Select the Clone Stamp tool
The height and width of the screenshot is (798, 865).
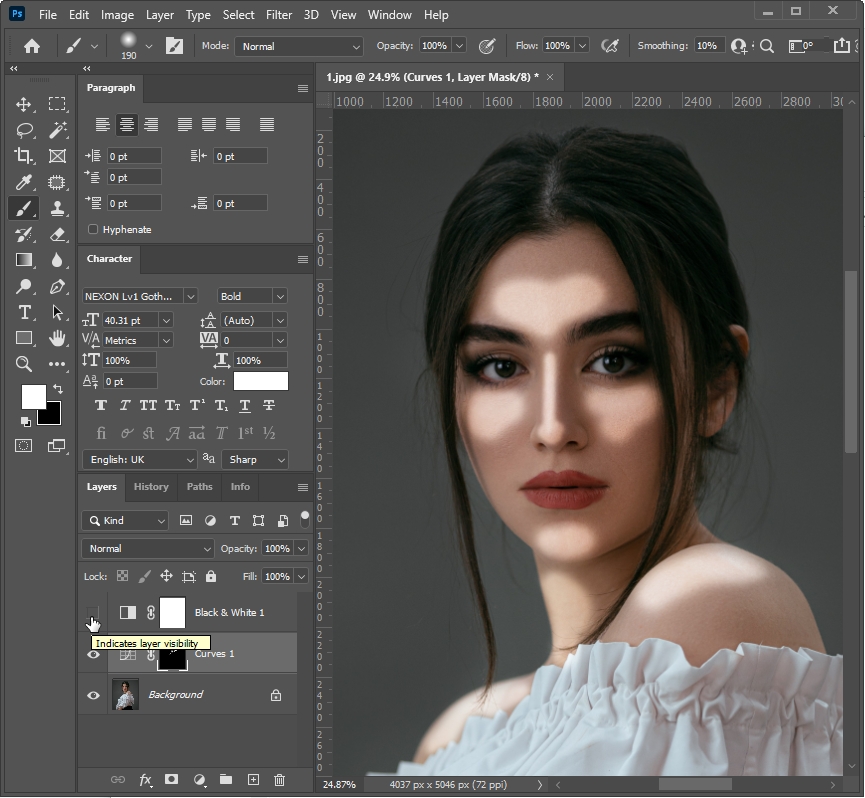pyautogui.click(x=57, y=208)
